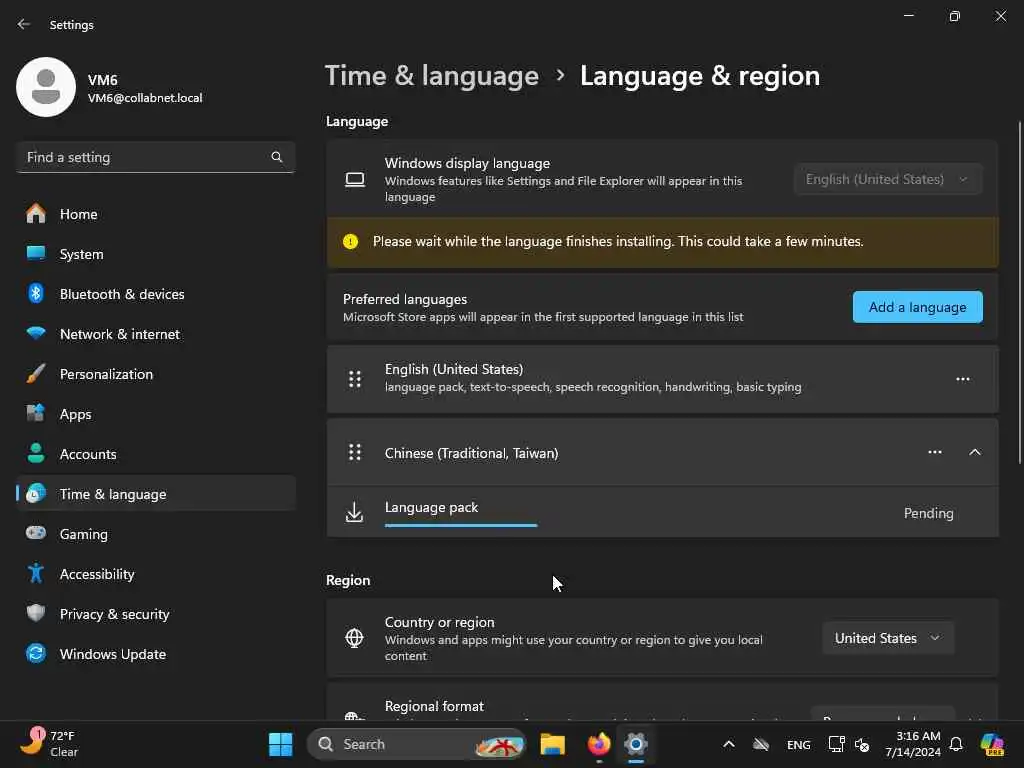The height and width of the screenshot is (768, 1024).
Task: Open the Country or region dropdown
Action: point(888,638)
